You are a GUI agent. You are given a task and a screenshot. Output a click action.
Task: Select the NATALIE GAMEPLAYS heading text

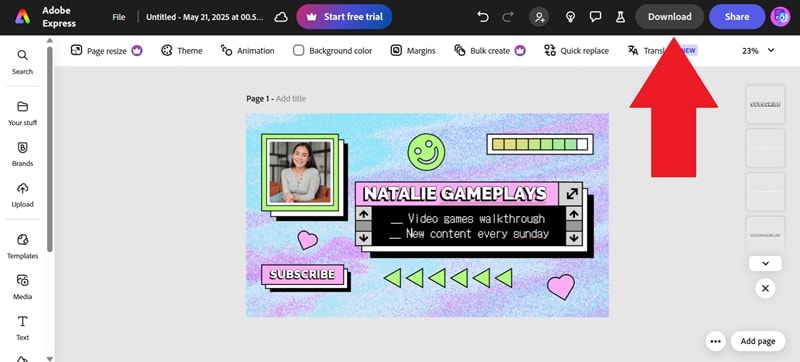coord(455,194)
